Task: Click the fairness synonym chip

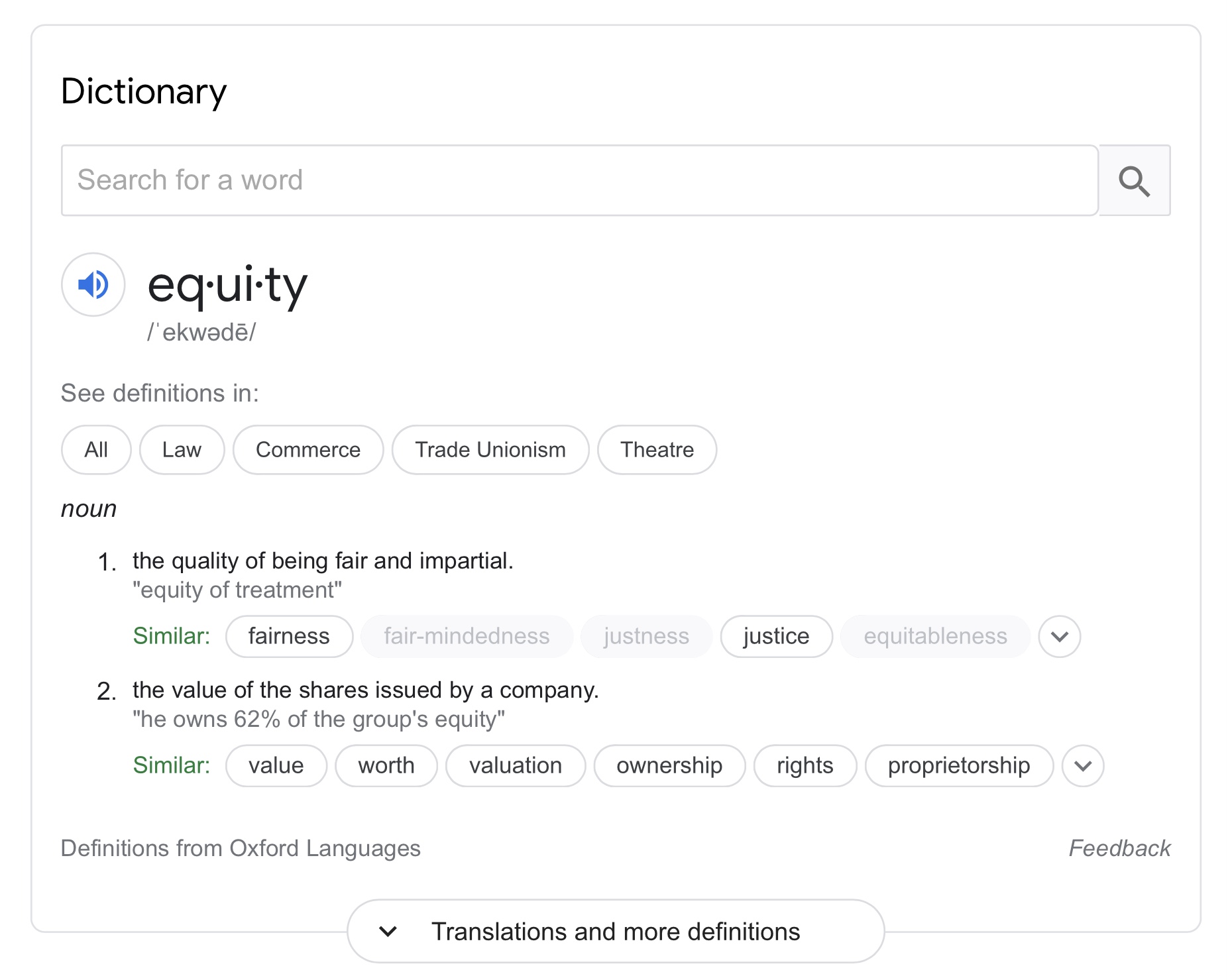Action: (289, 637)
